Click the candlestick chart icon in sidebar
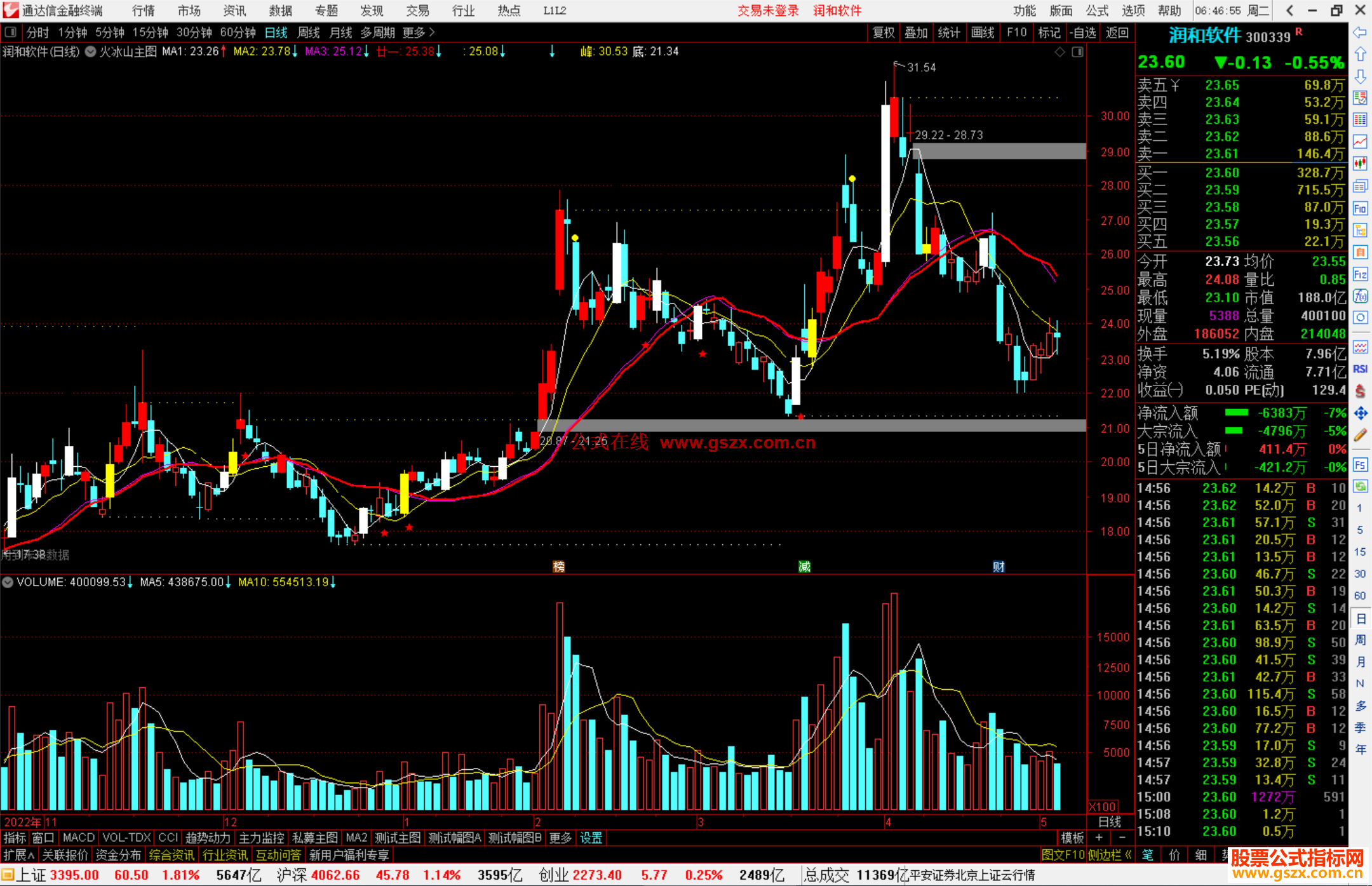The image size is (1372, 886). tap(1360, 164)
